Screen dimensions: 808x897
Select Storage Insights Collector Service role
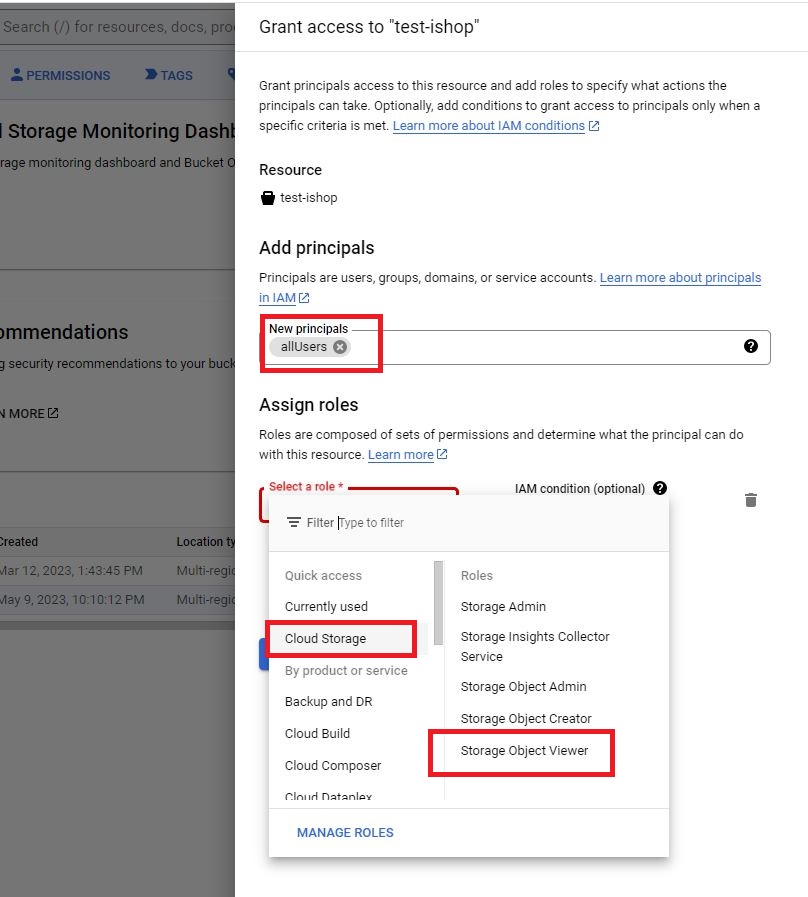tap(534, 646)
